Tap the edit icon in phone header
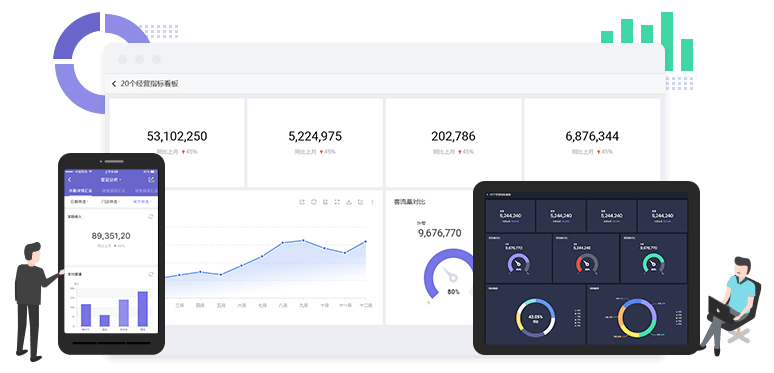This screenshot has height=373, width=774. (152, 180)
